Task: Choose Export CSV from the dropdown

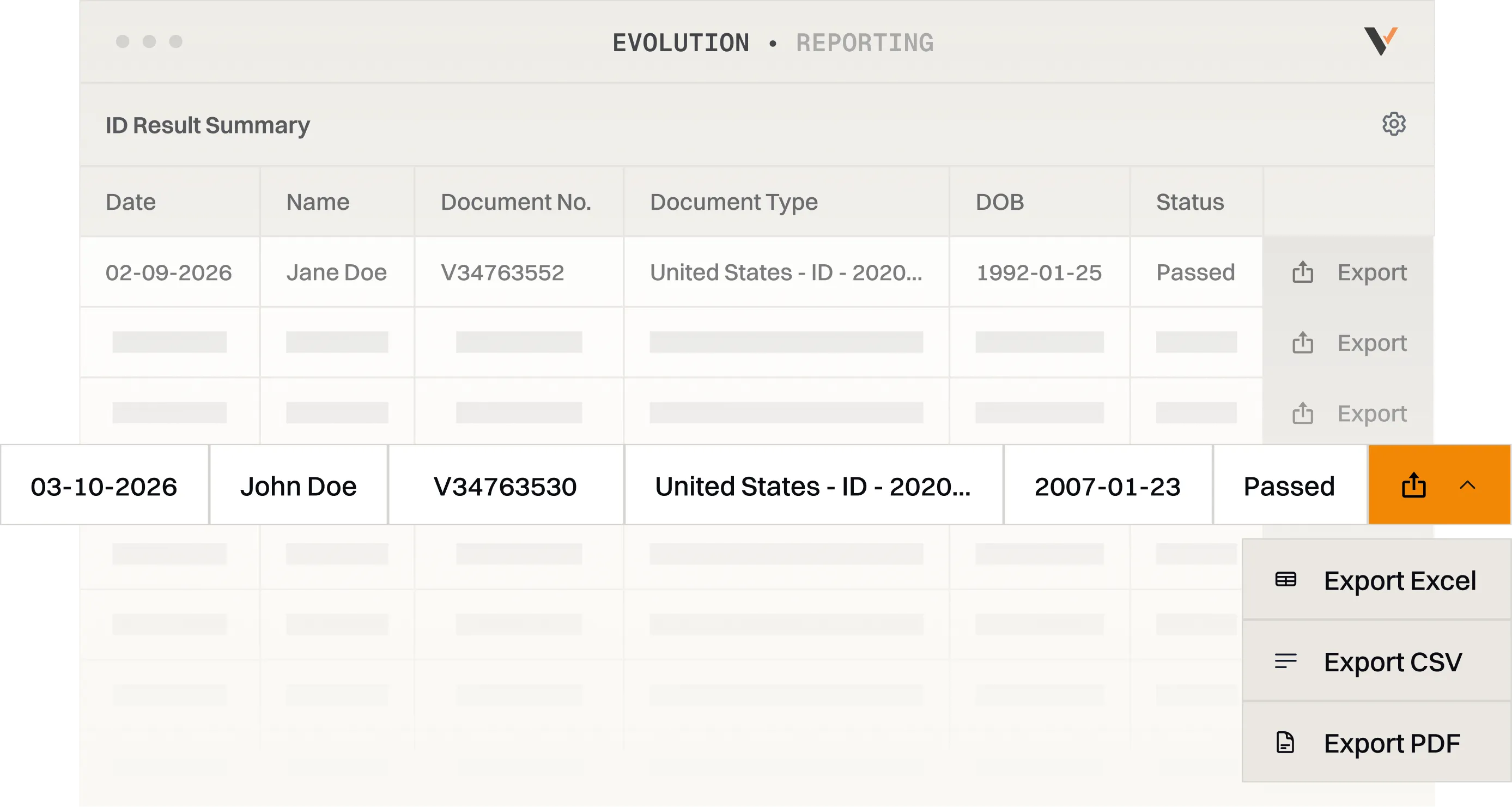Action: click(x=1376, y=662)
